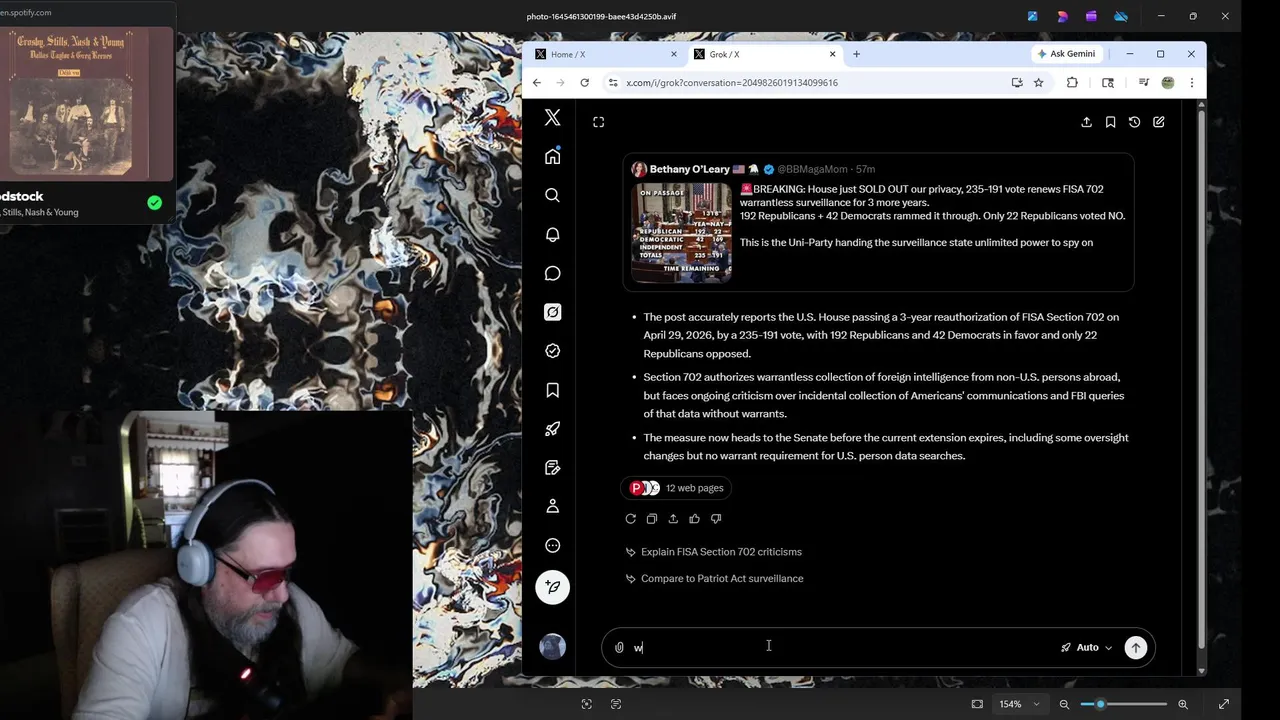Dislike the Grok response thumbs down

pyautogui.click(x=716, y=519)
